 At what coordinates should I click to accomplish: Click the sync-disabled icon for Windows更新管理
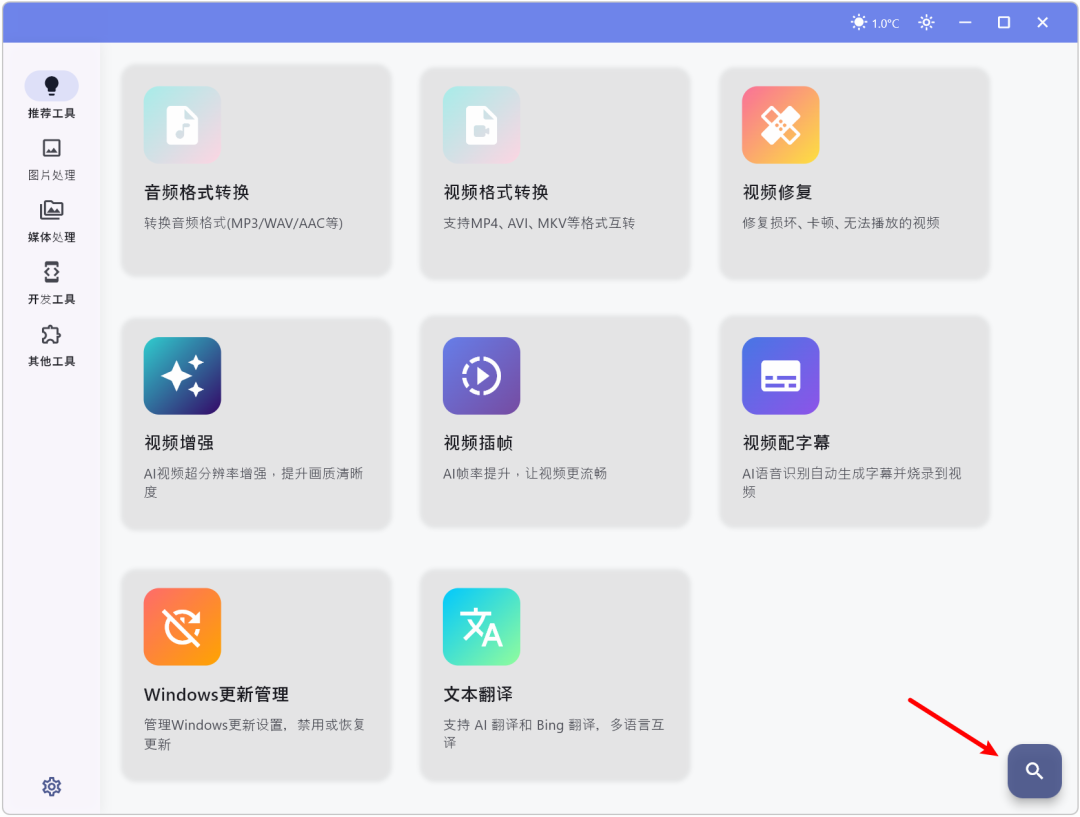coord(183,626)
